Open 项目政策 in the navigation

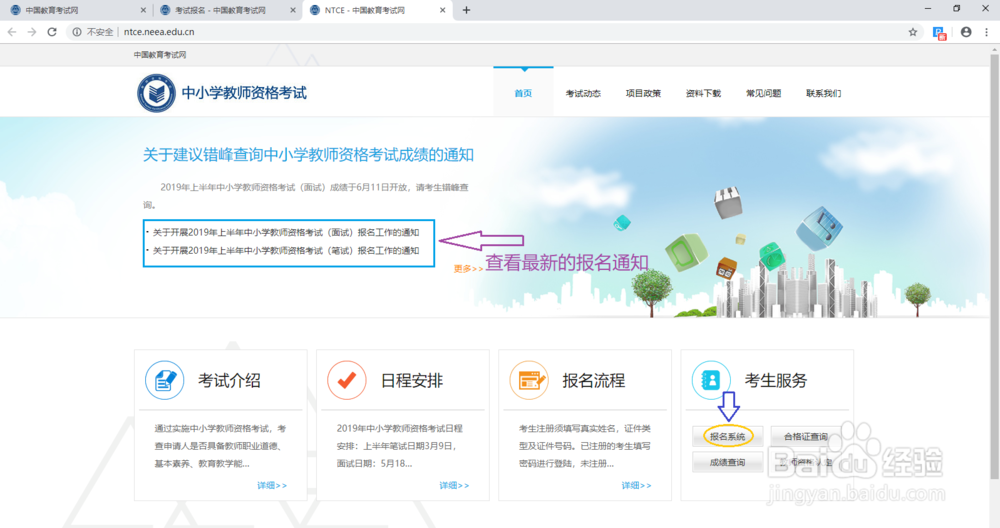pyautogui.click(x=643, y=93)
